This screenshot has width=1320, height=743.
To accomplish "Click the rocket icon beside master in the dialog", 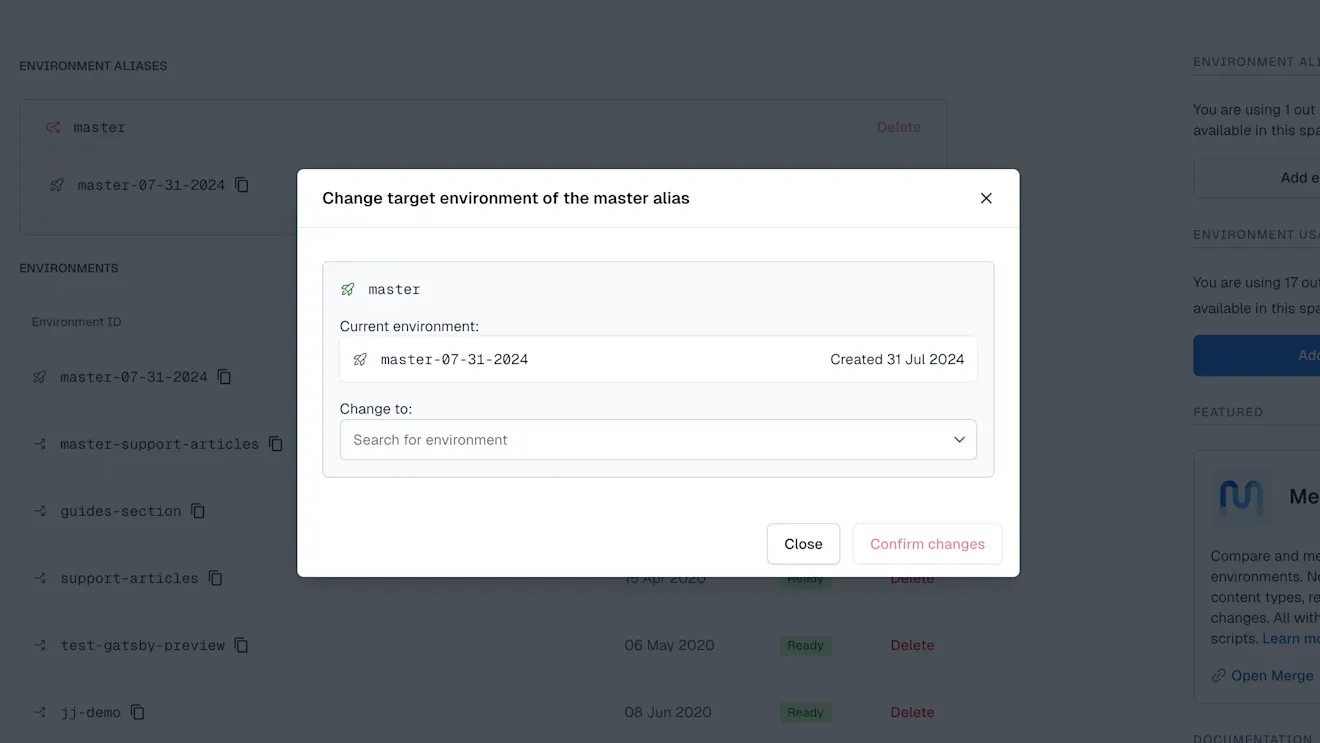I will point(348,289).
